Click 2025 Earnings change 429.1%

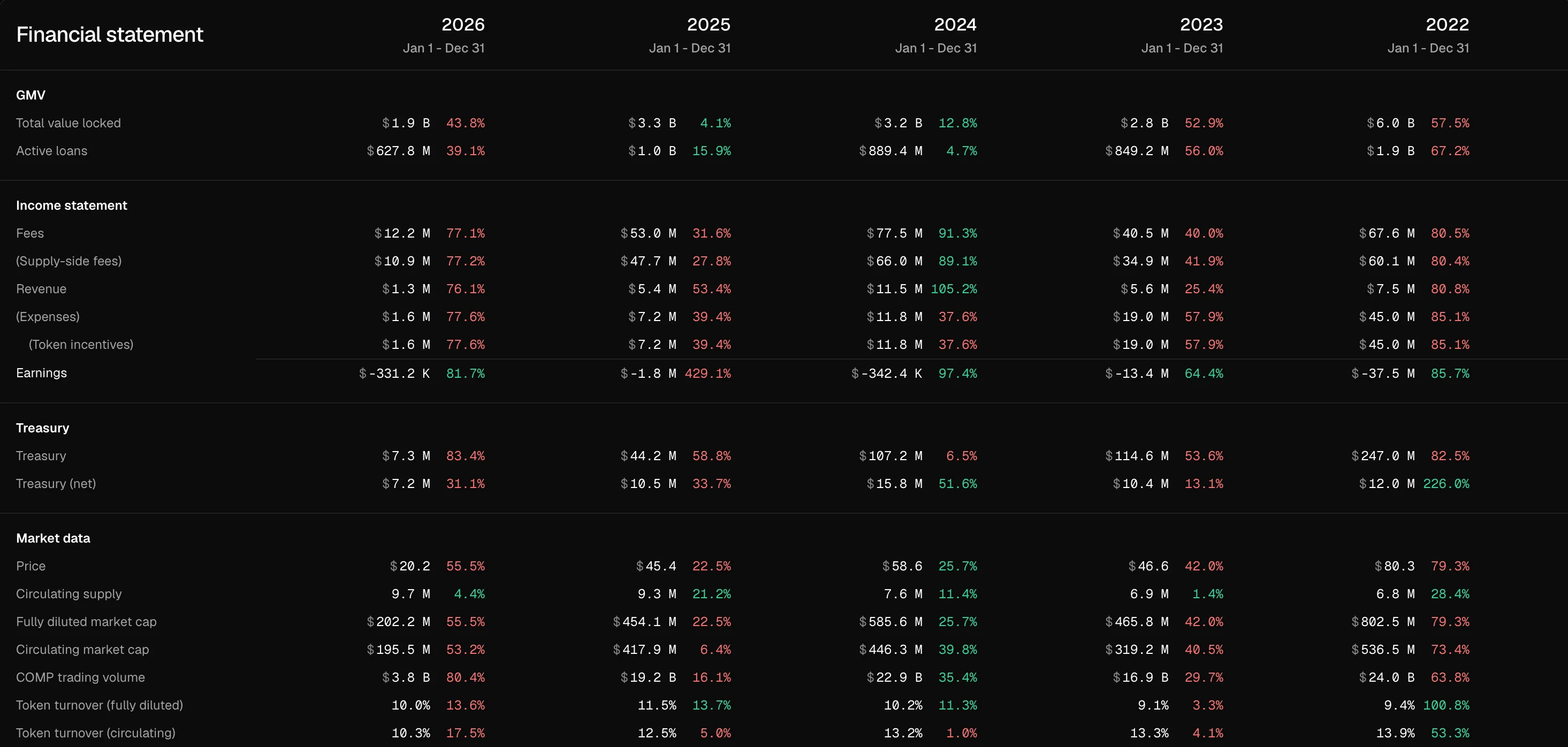click(708, 373)
